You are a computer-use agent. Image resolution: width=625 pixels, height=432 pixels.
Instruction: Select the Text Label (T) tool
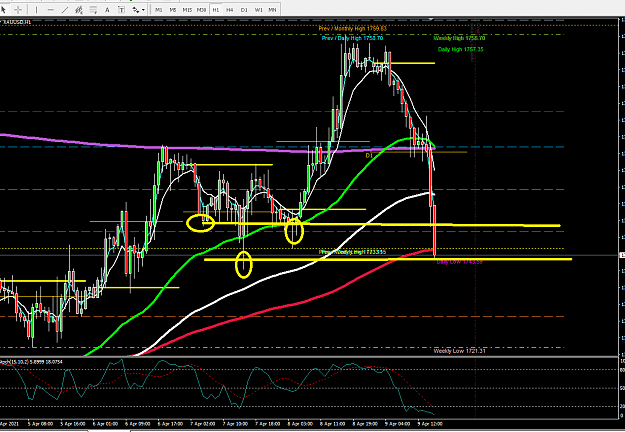[122, 9]
